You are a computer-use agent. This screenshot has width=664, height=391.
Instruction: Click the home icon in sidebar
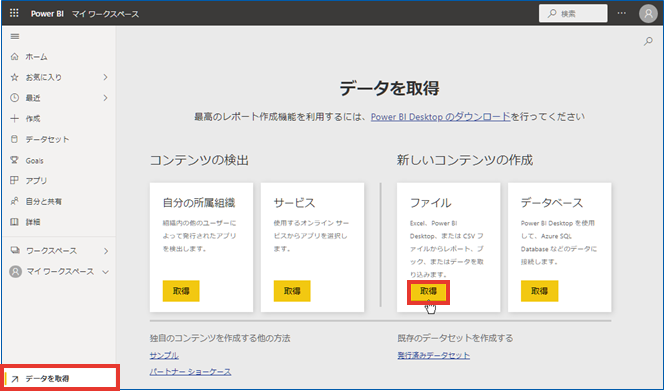[x=14, y=56]
